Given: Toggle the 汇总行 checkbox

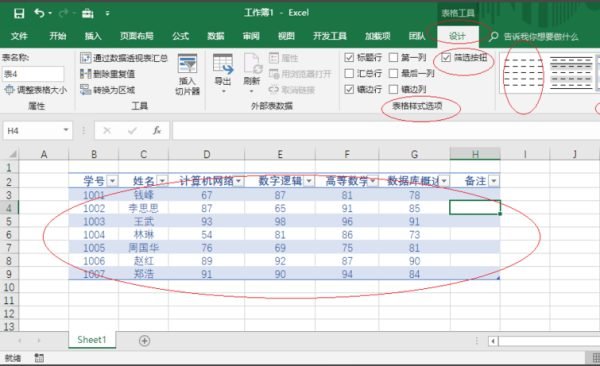Looking at the screenshot, I should (x=349, y=73).
